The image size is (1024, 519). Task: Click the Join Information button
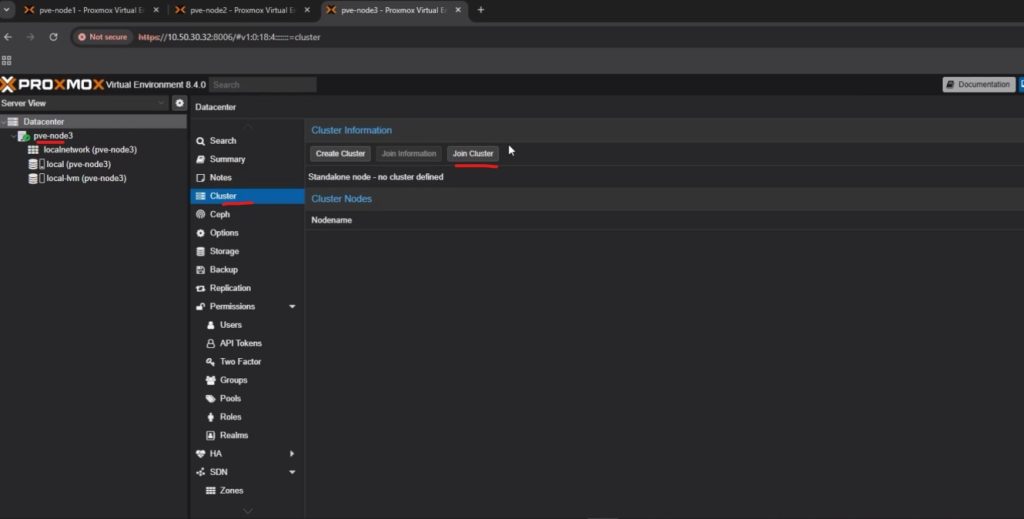click(409, 153)
